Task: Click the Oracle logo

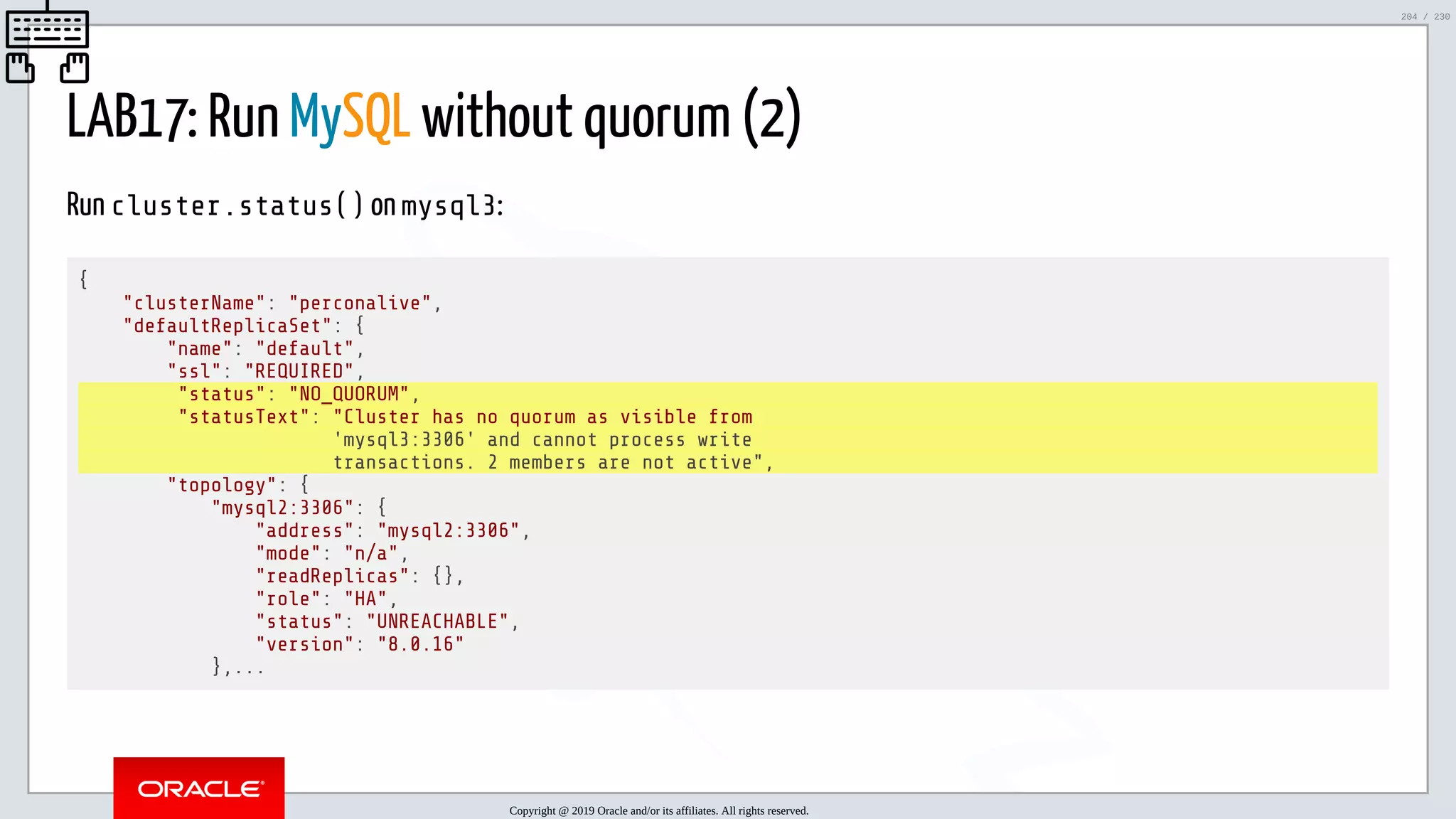Action: (x=199, y=788)
